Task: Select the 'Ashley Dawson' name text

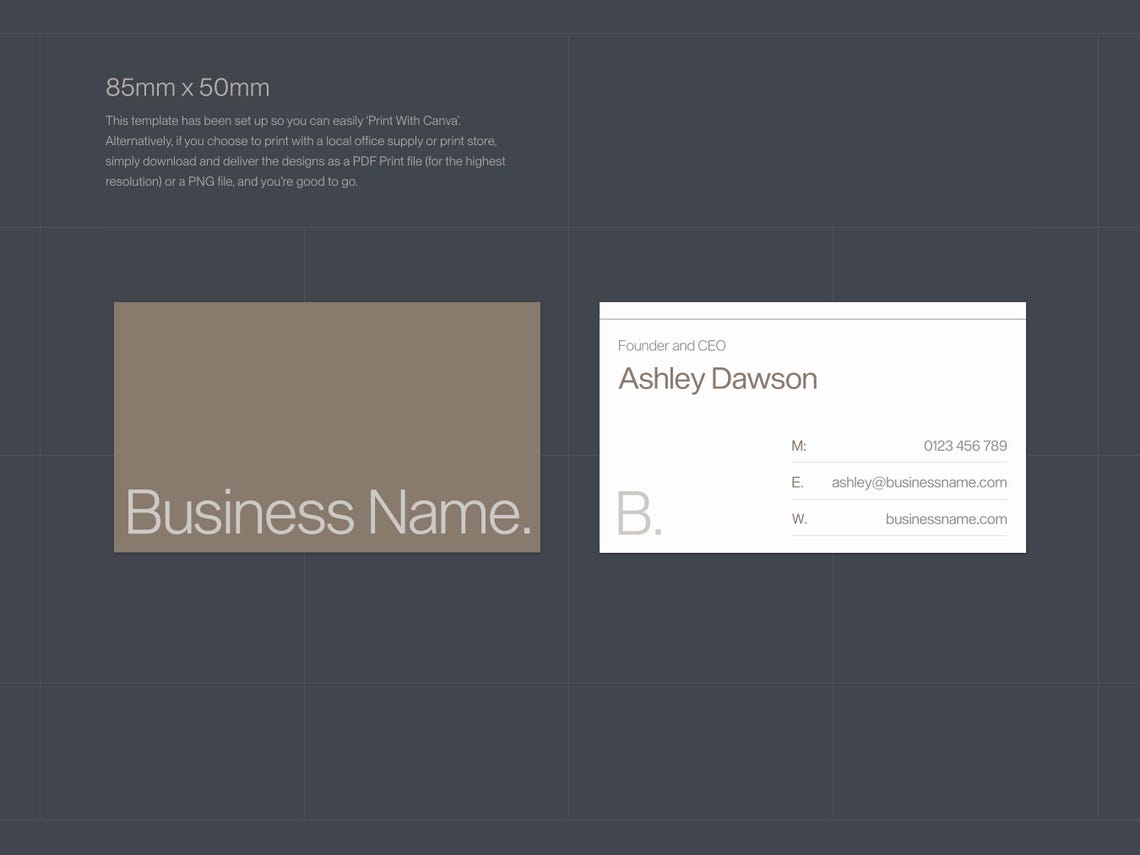Action: [x=718, y=378]
